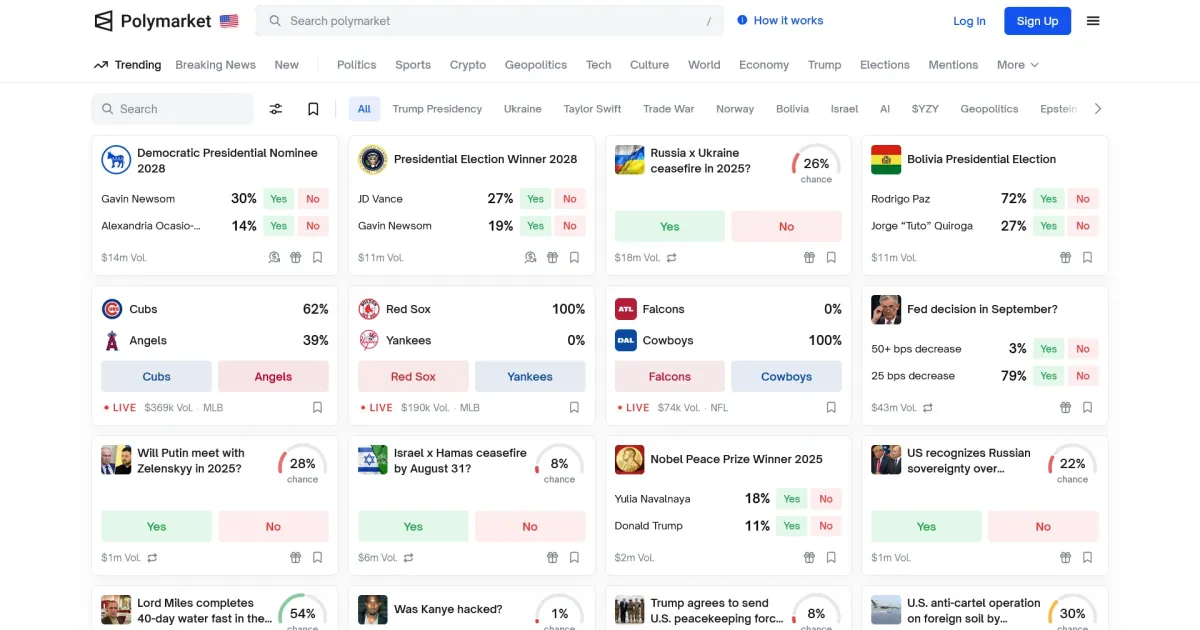Click gift icon on Democratic Nominee card
The width and height of the screenshot is (1200, 630).
pos(296,257)
